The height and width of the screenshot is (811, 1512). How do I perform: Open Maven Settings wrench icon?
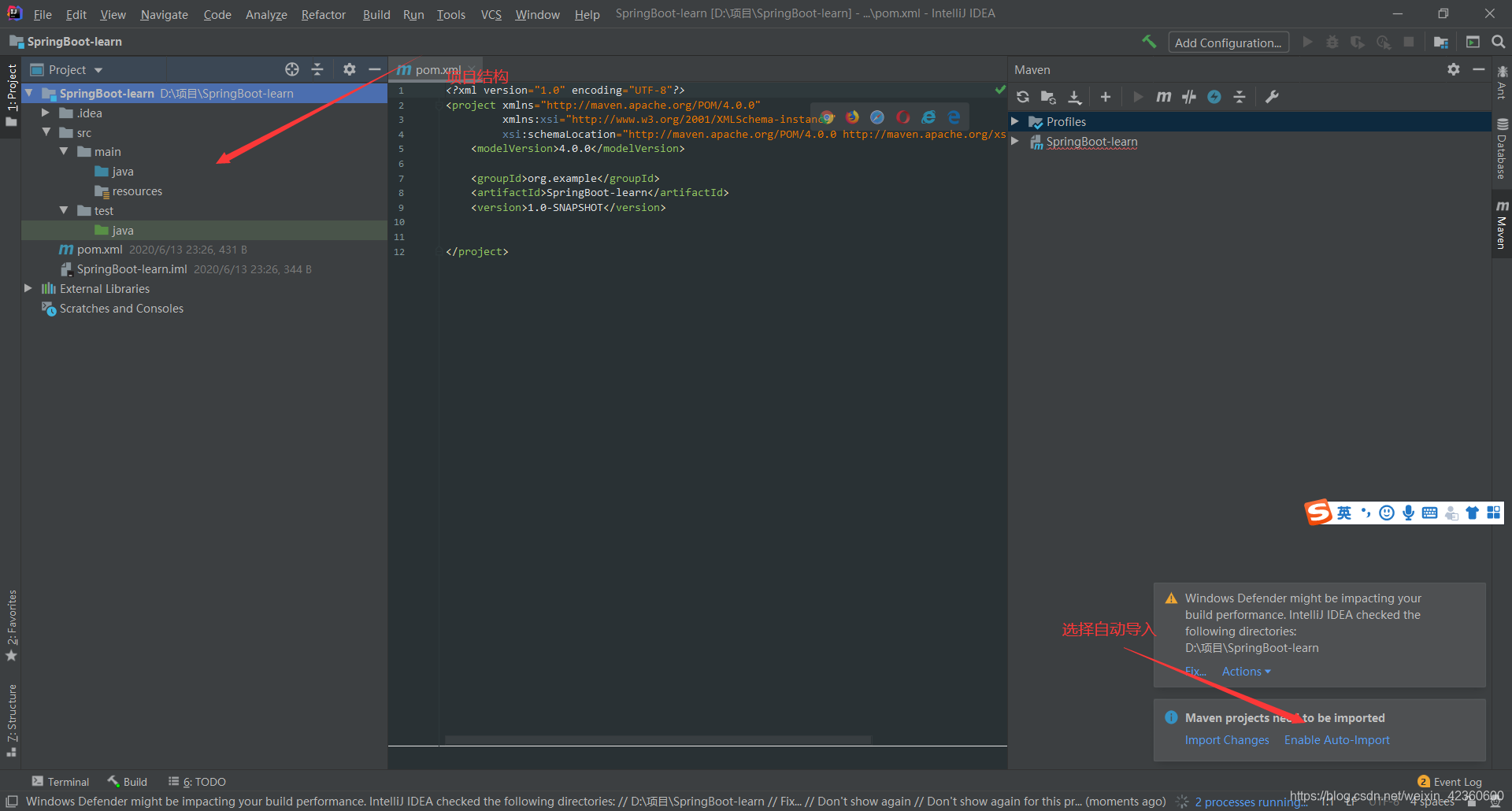coord(1272,97)
